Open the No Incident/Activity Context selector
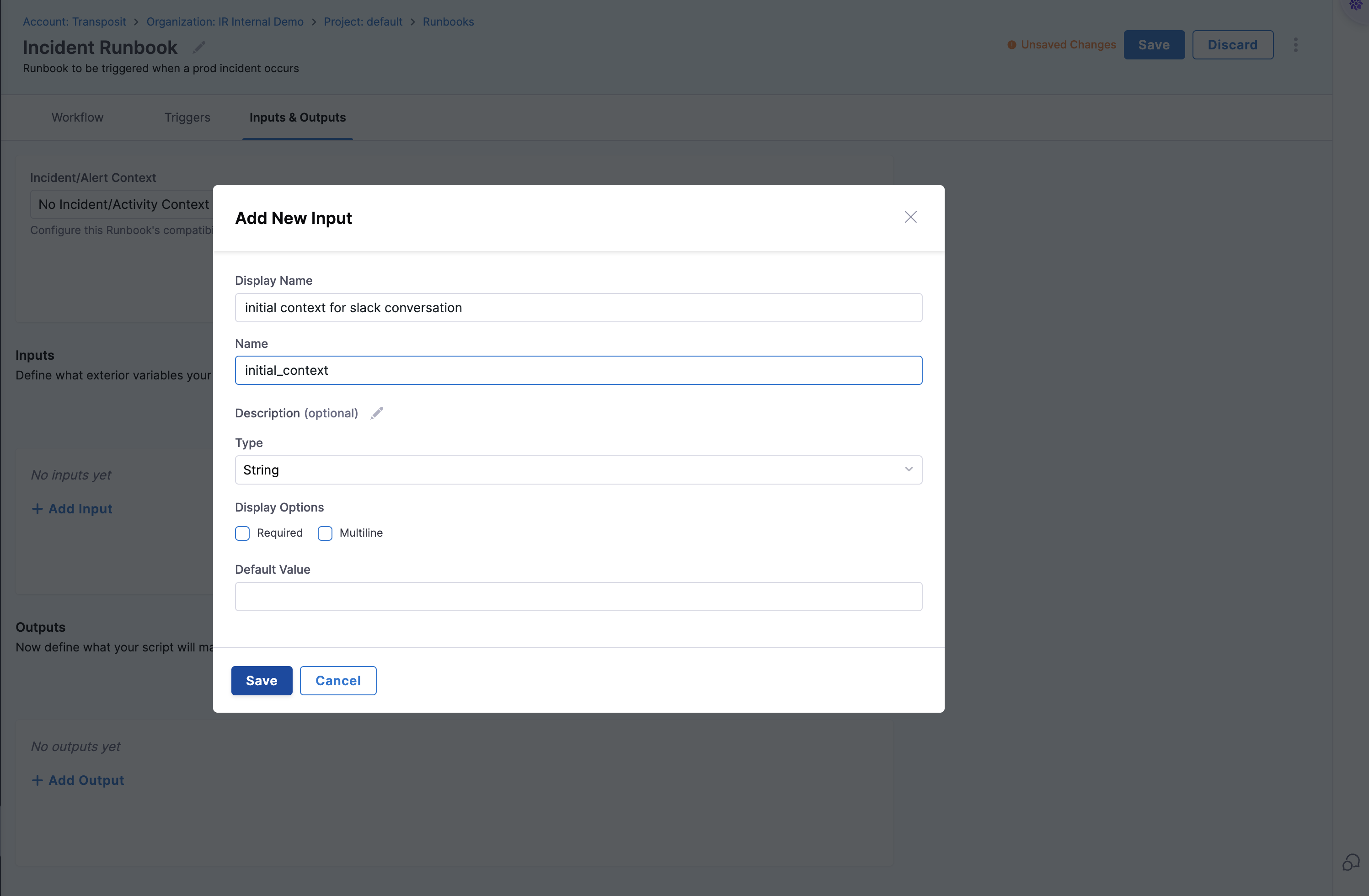Screen dimensions: 1369x896 [123, 204]
